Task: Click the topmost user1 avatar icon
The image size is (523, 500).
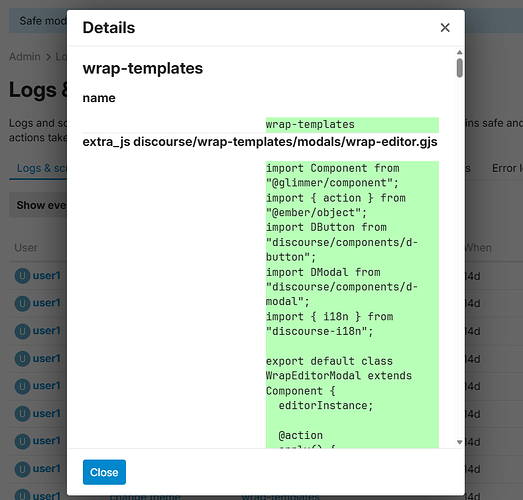Action: pyautogui.click(x=22, y=276)
